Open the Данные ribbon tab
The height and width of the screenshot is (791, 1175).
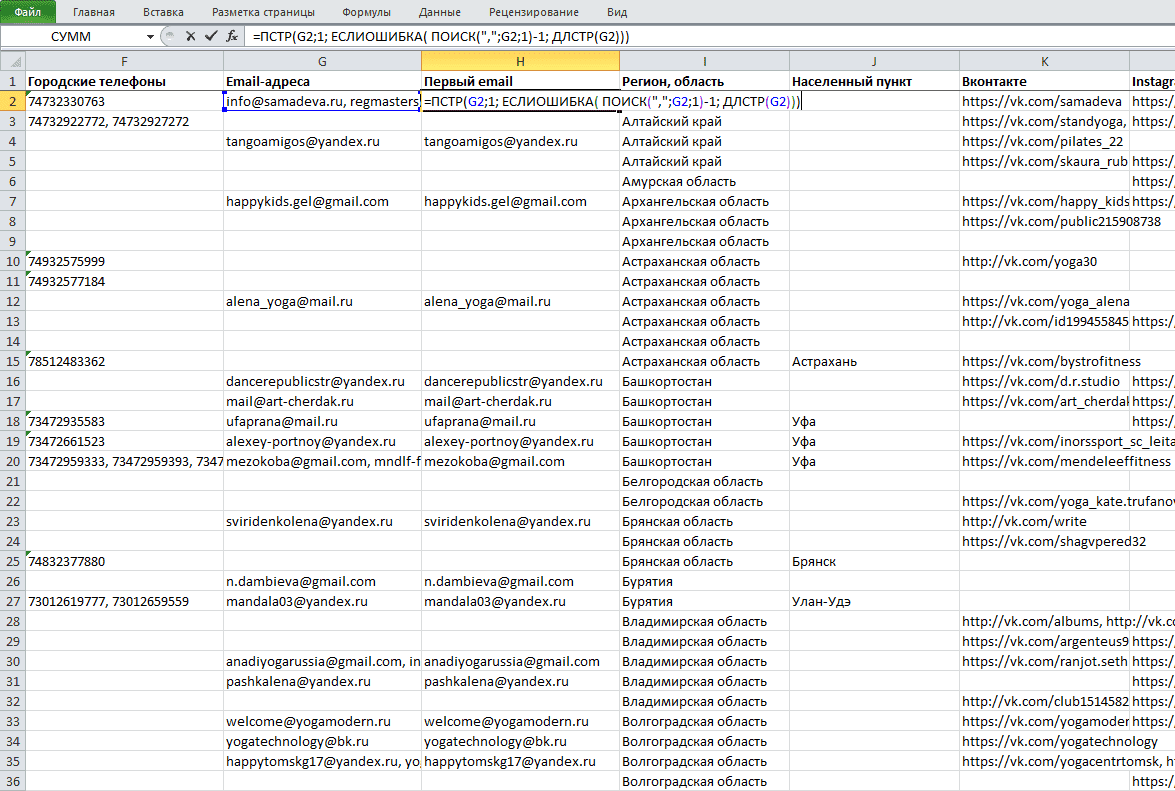pos(440,12)
